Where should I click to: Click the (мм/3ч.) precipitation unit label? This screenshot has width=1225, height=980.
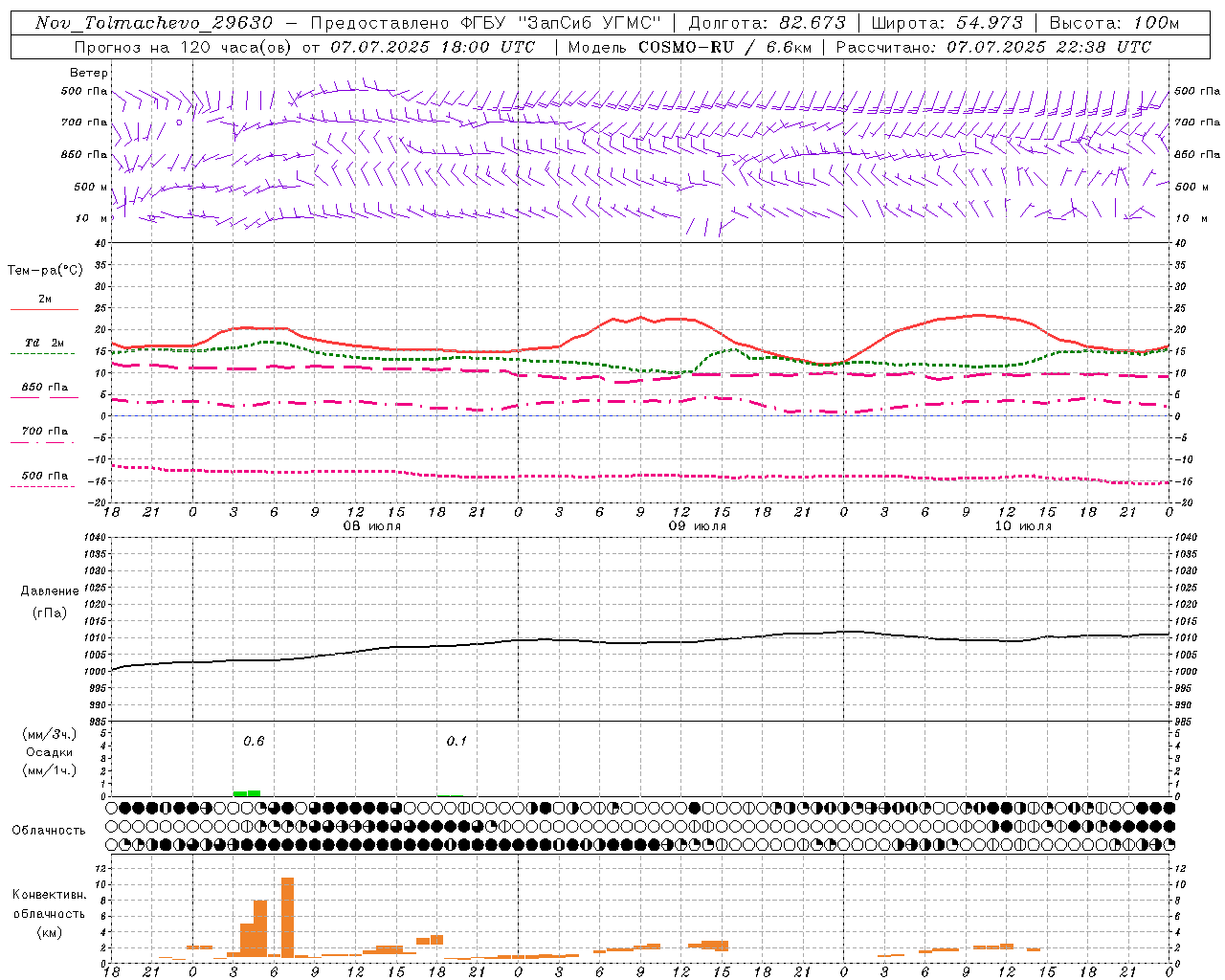pyautogui.click(x=49, y=734)
